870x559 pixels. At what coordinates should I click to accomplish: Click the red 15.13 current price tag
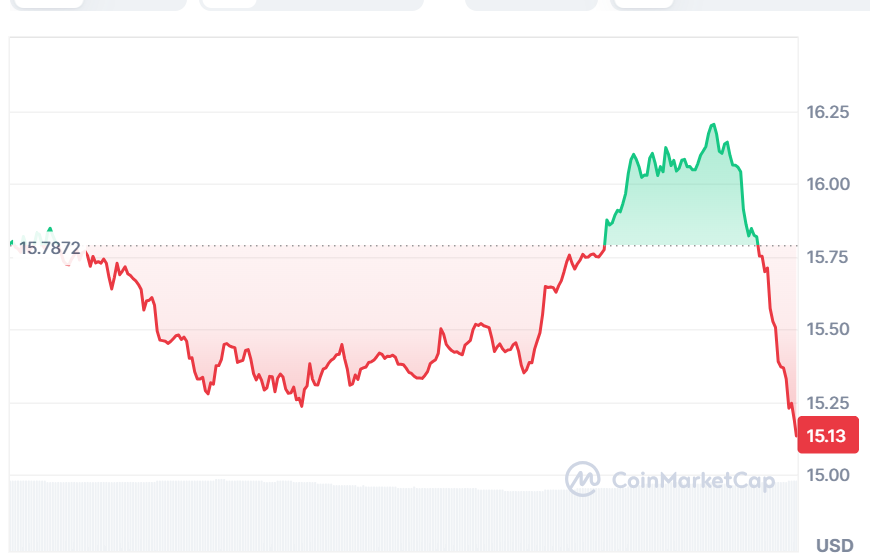tap(826, 436)
